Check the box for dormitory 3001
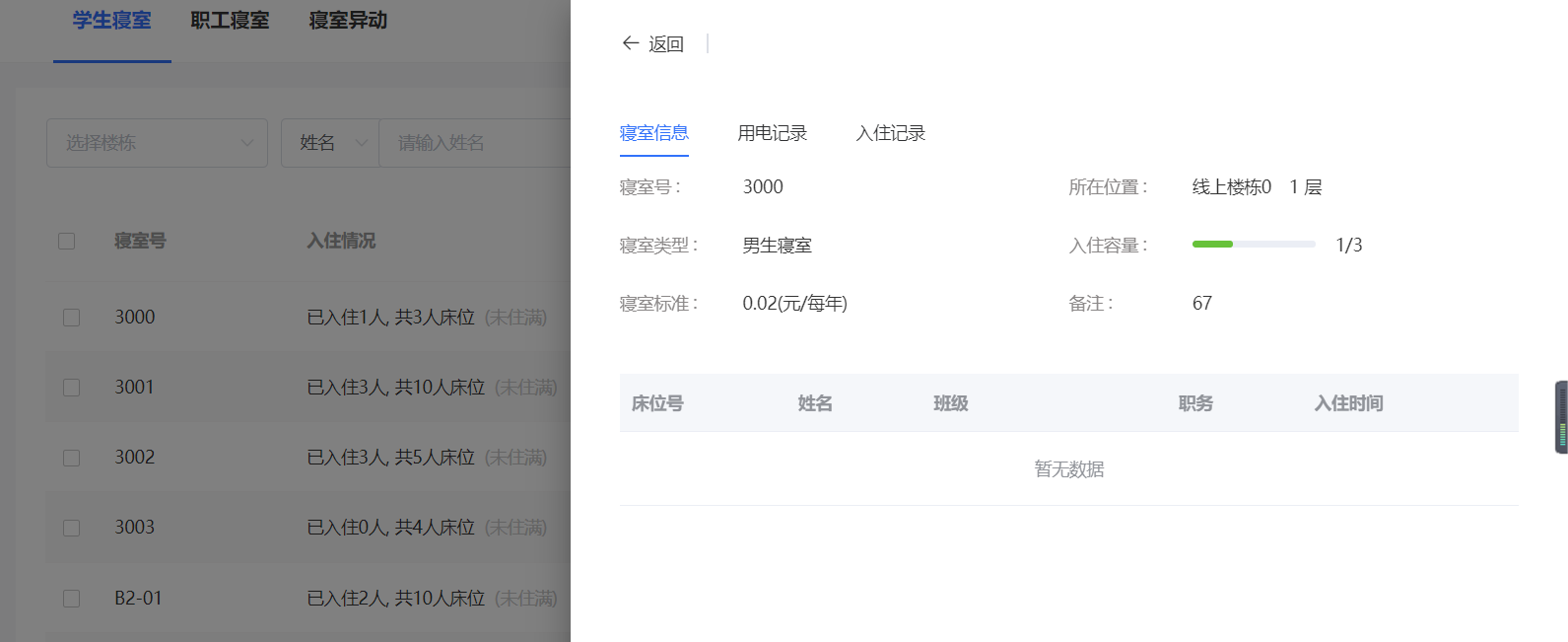 [71, 388]
